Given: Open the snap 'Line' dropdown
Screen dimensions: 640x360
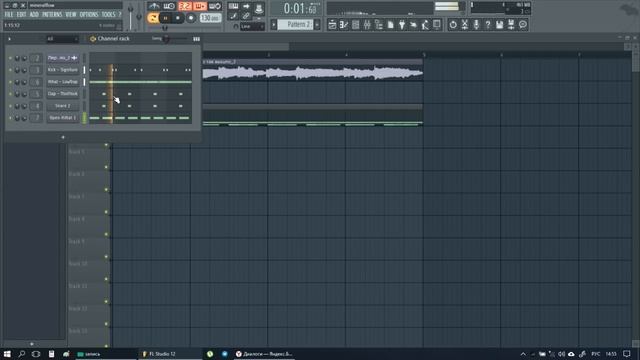Looking at the screenshot, I should (x=252, y=27).
